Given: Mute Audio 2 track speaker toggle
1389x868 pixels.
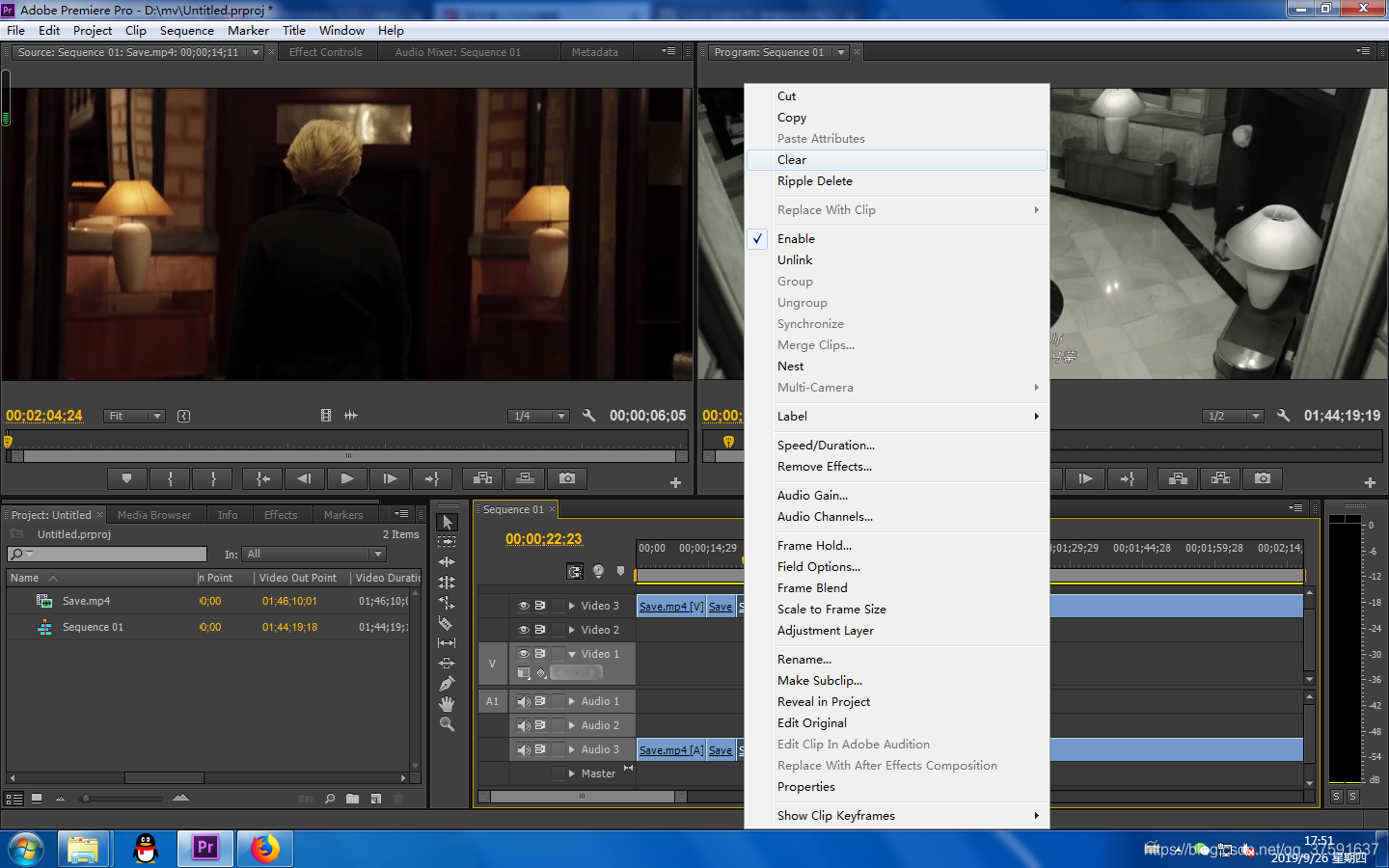Looking at the screenshot, I should [524, 725].
